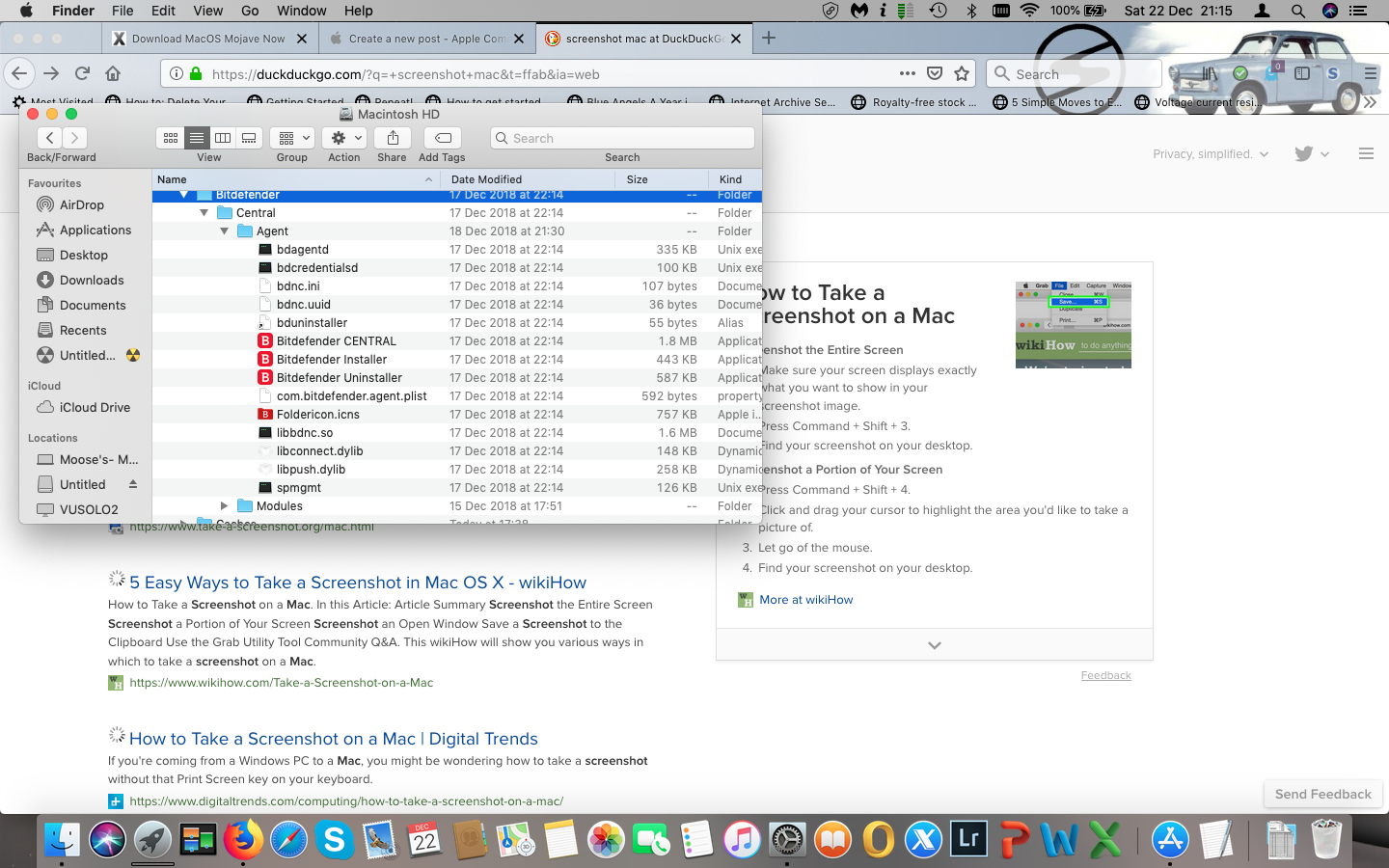Expand the wikiHow answer box chevron
Viewport: 1389px width, 868px height.
click(x=934, y=645)
